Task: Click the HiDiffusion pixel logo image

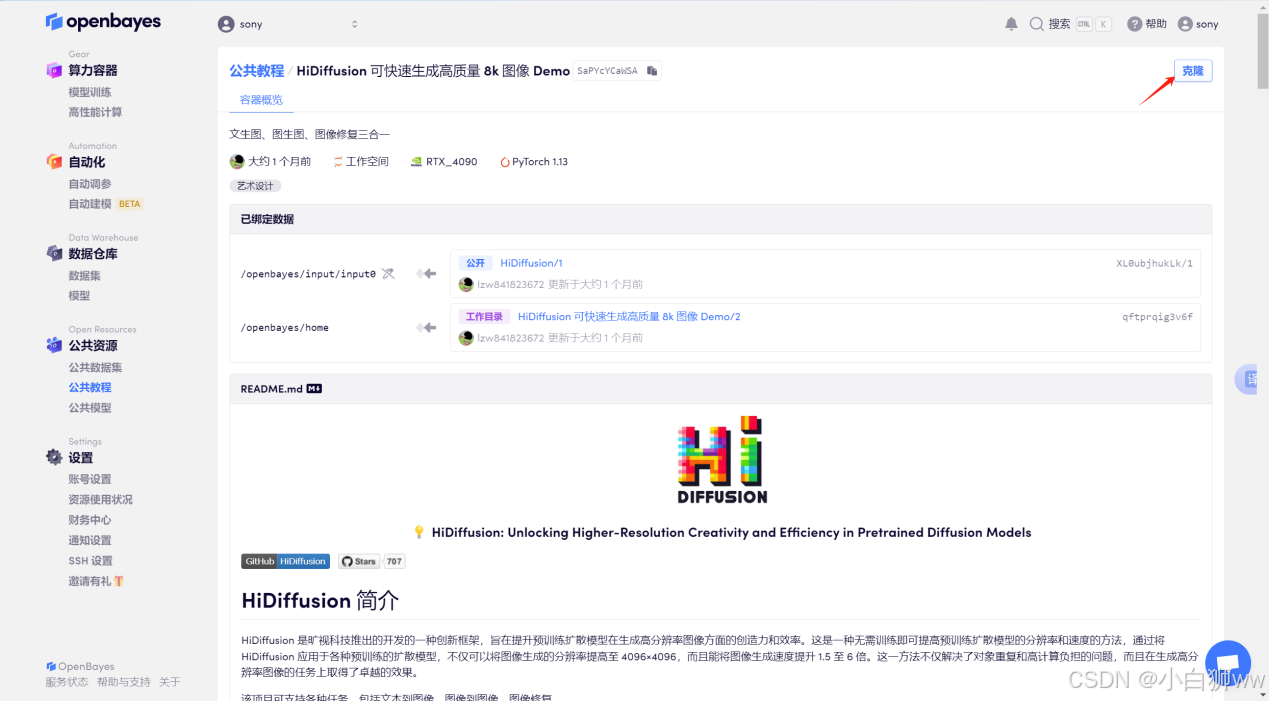Action: (721, 460)
